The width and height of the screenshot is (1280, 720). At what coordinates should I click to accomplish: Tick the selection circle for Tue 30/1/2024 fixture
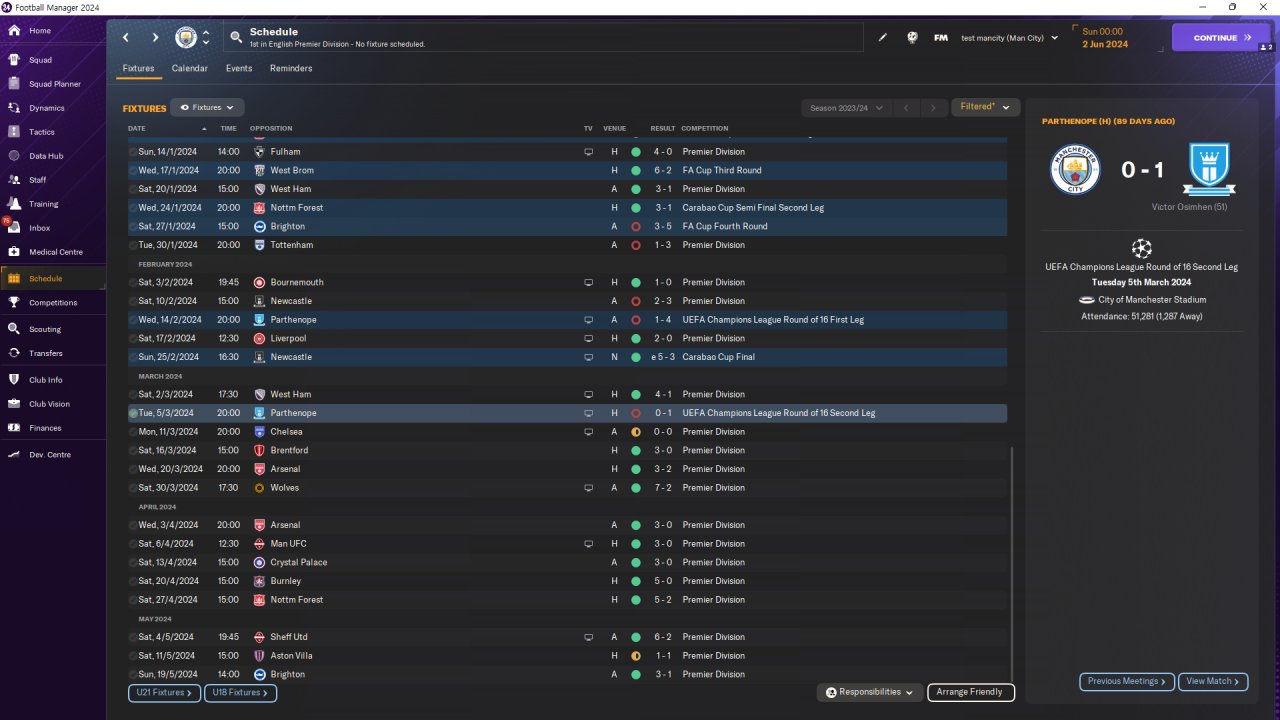(x=133, y=245)
